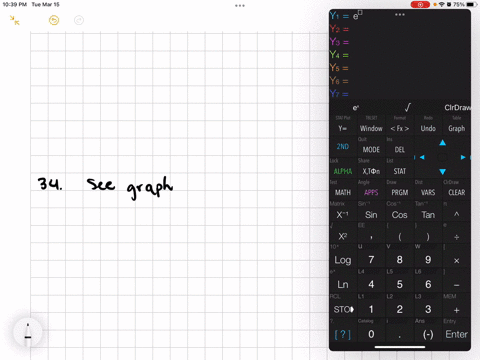The width and height of the screenshot is (480, 360).
Task: Tap the comma key
Action: tap(371, 237)
